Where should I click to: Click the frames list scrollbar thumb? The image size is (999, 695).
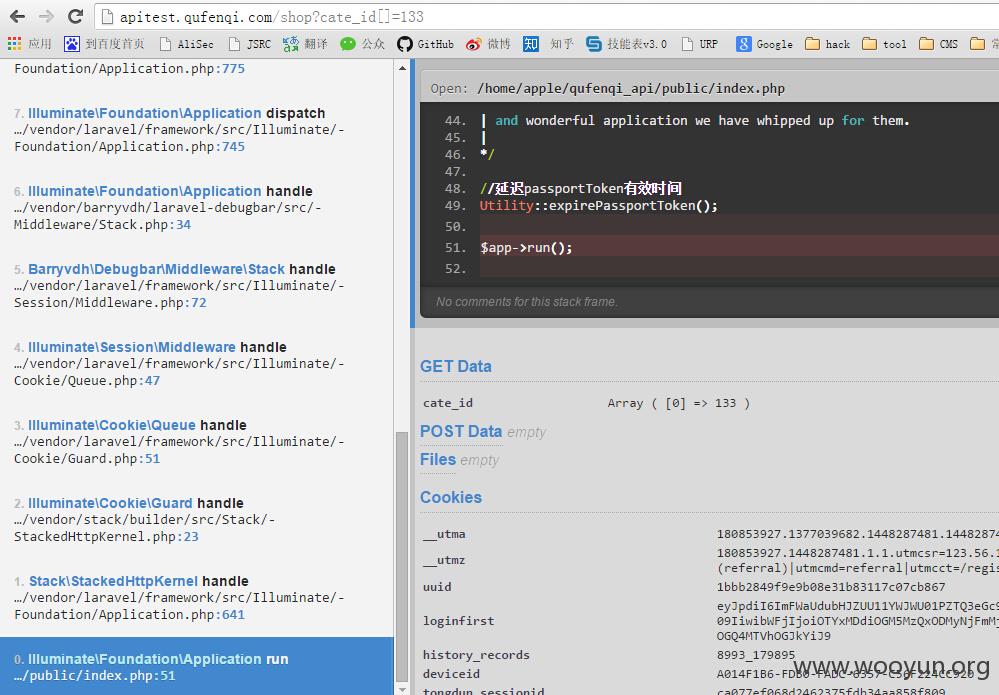click(402, 557)
